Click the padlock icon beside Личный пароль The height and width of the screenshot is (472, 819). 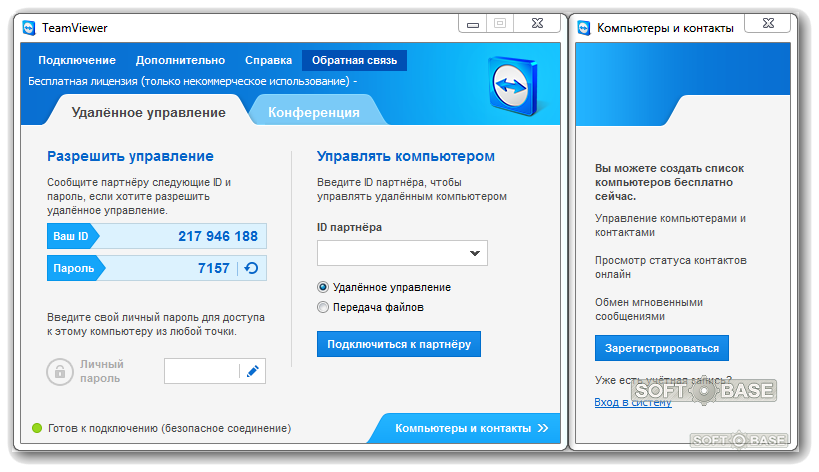pyautogui.click(x=60, y=372)
